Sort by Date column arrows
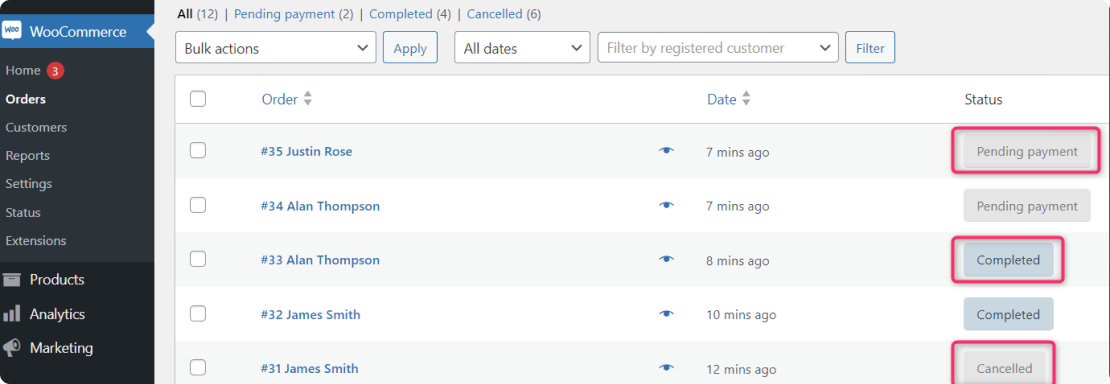1110x384 pixels. [x=745, y=99]
